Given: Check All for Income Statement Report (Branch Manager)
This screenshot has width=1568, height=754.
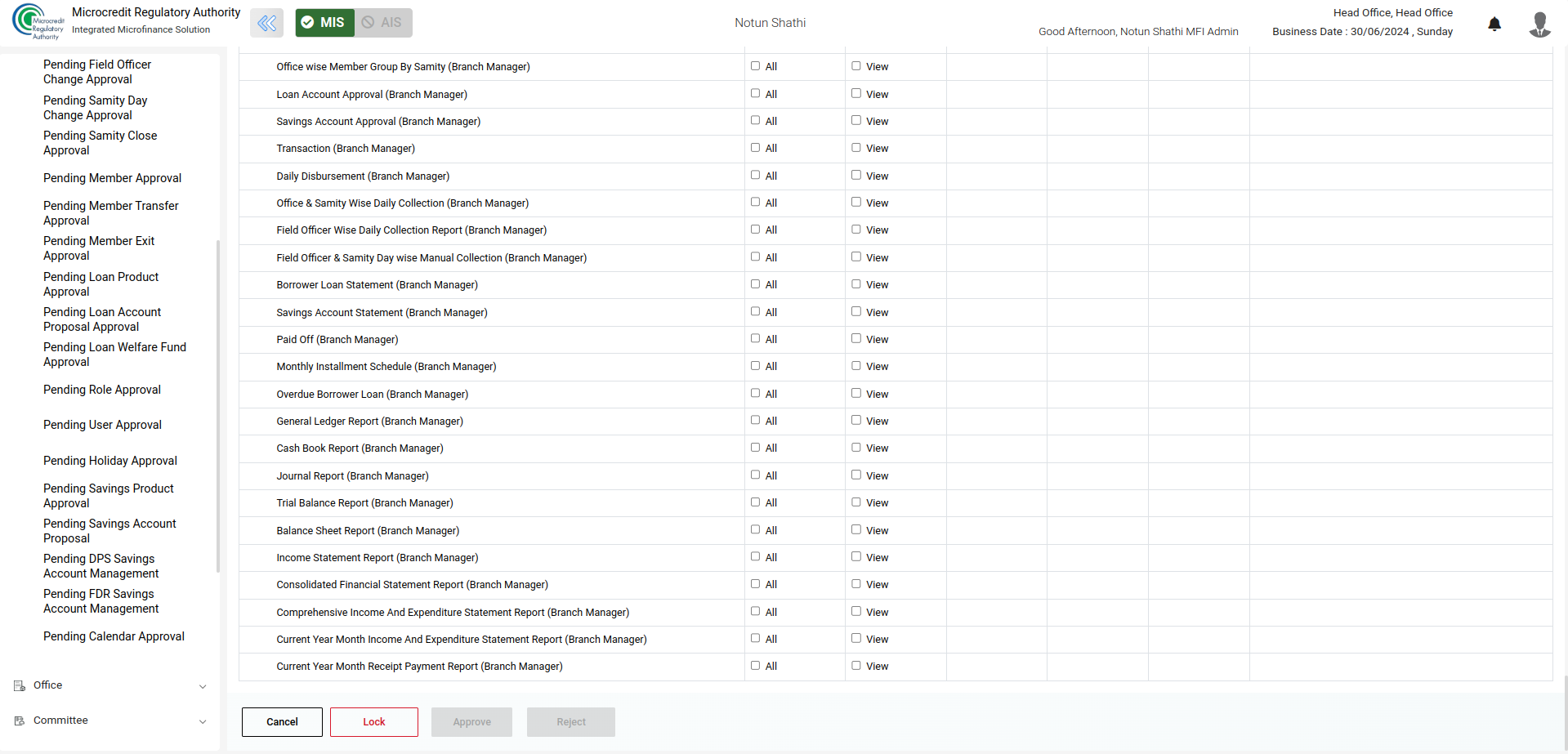Looking at the screenshot, I should coord(755,556).
